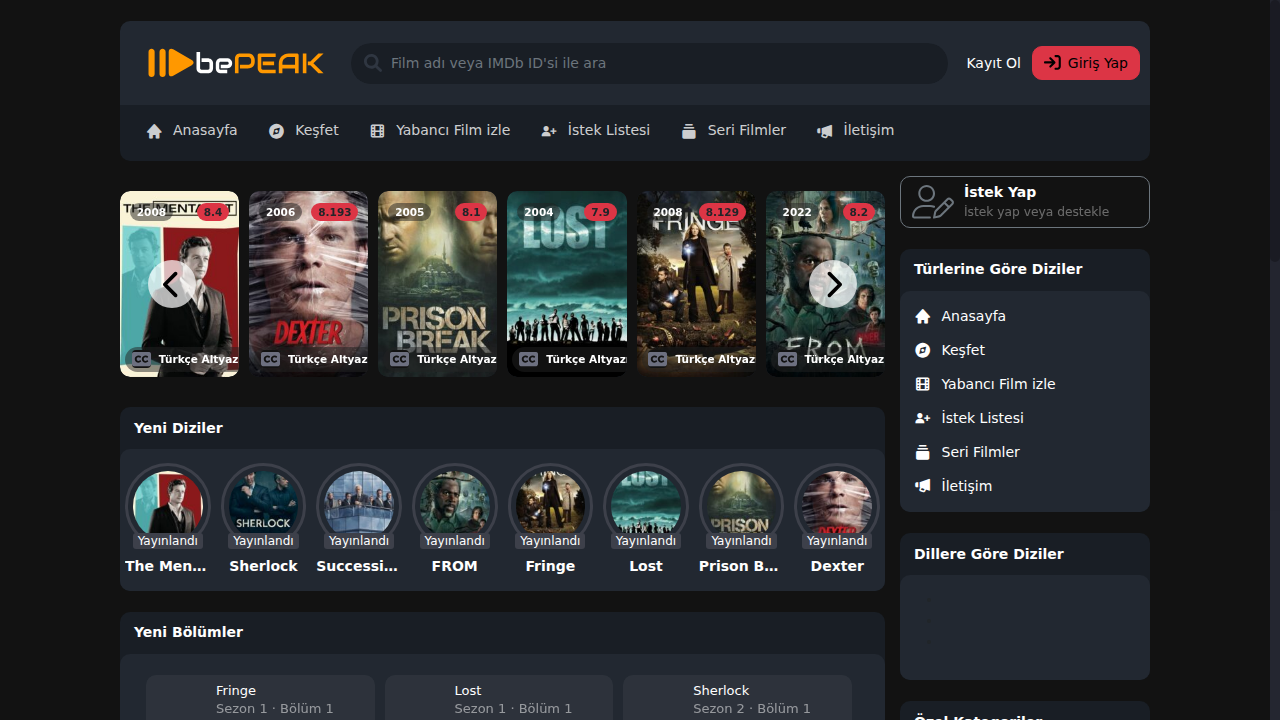Click the Fringe title under Yeni Diziler
This screenshot has height=720, width=1280.
coord(550,566)
